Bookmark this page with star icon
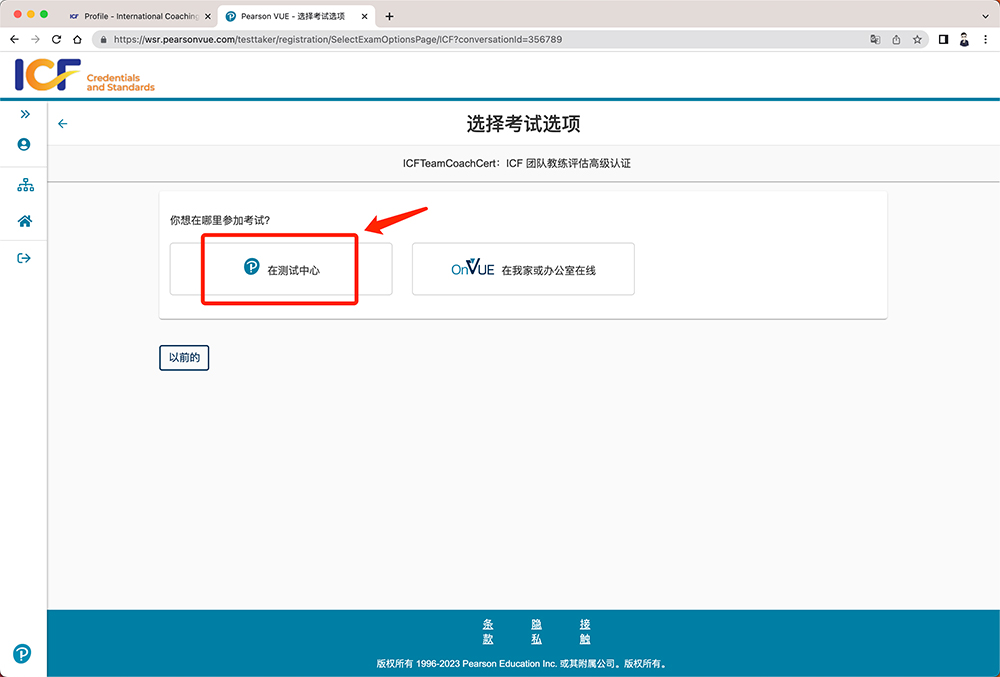This screenshot has height=677, width=1000. 917,39
